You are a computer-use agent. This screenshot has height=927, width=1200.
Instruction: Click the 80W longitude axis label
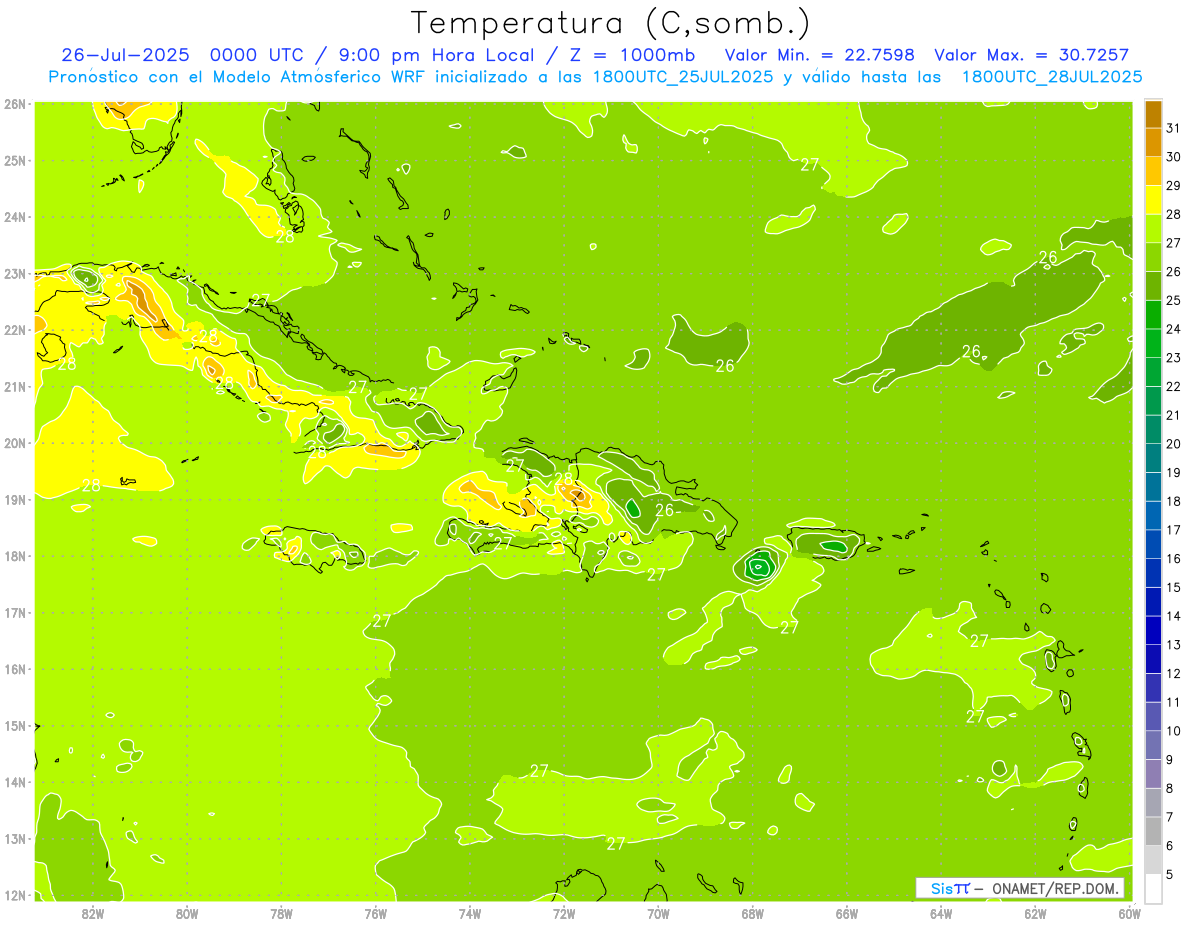coord(187,913)
